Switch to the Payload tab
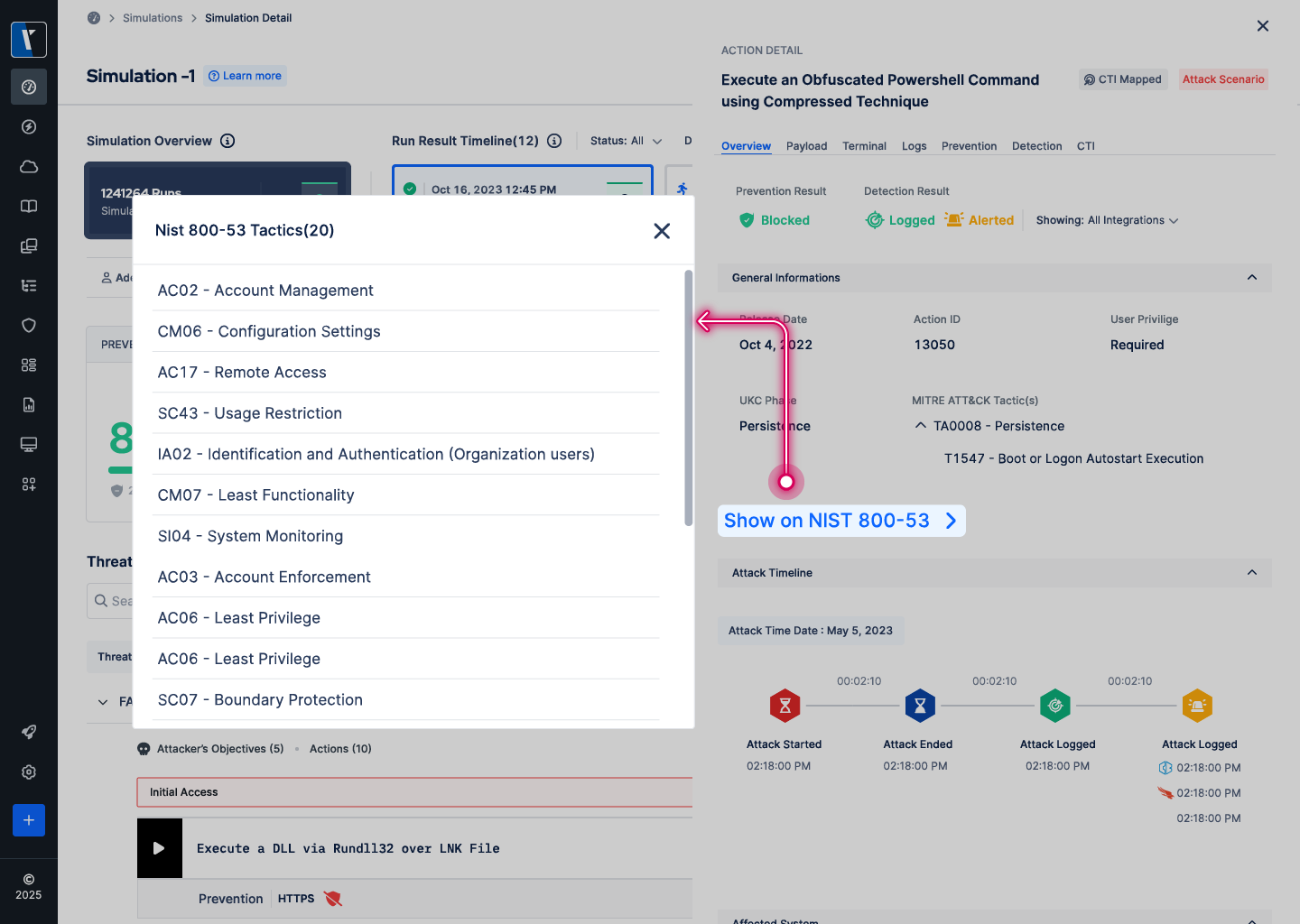1300x924 pixels. pos(806,146)
